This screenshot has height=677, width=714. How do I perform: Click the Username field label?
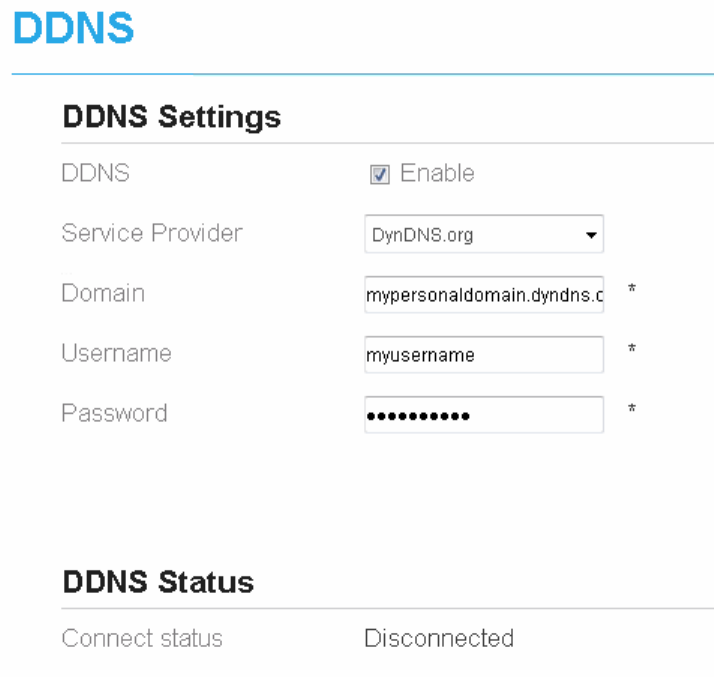(x=116, y=353)
